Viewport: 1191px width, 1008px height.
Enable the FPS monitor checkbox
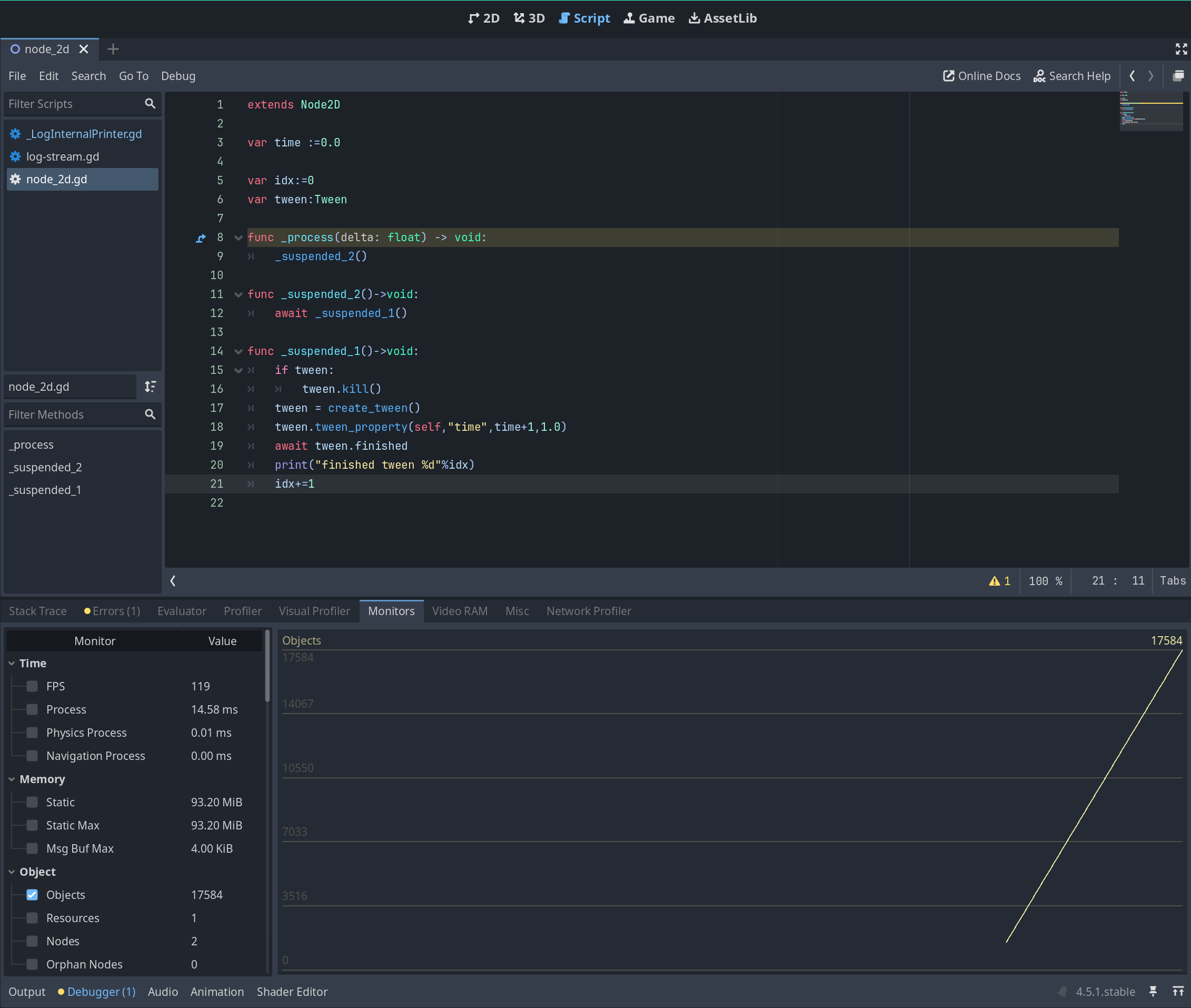click(33, 686)
